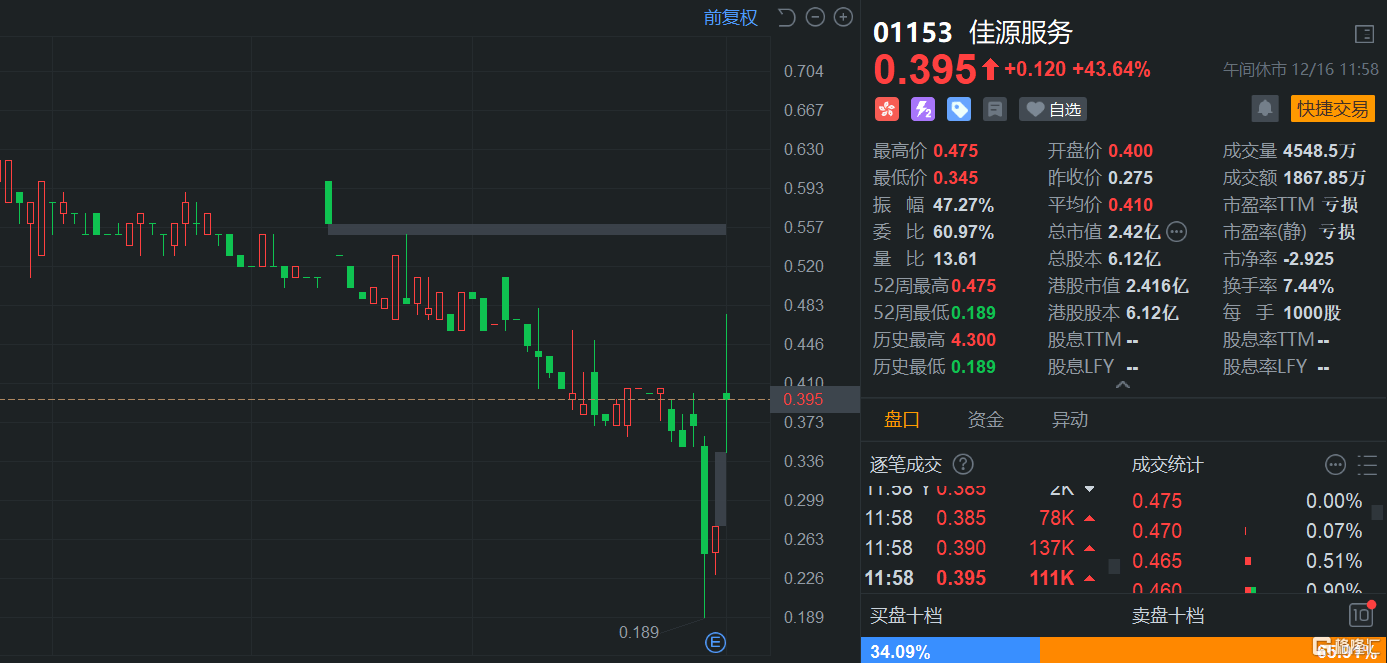
Task: Click the current price 0.395 headline
Action: tap(925, 70)
